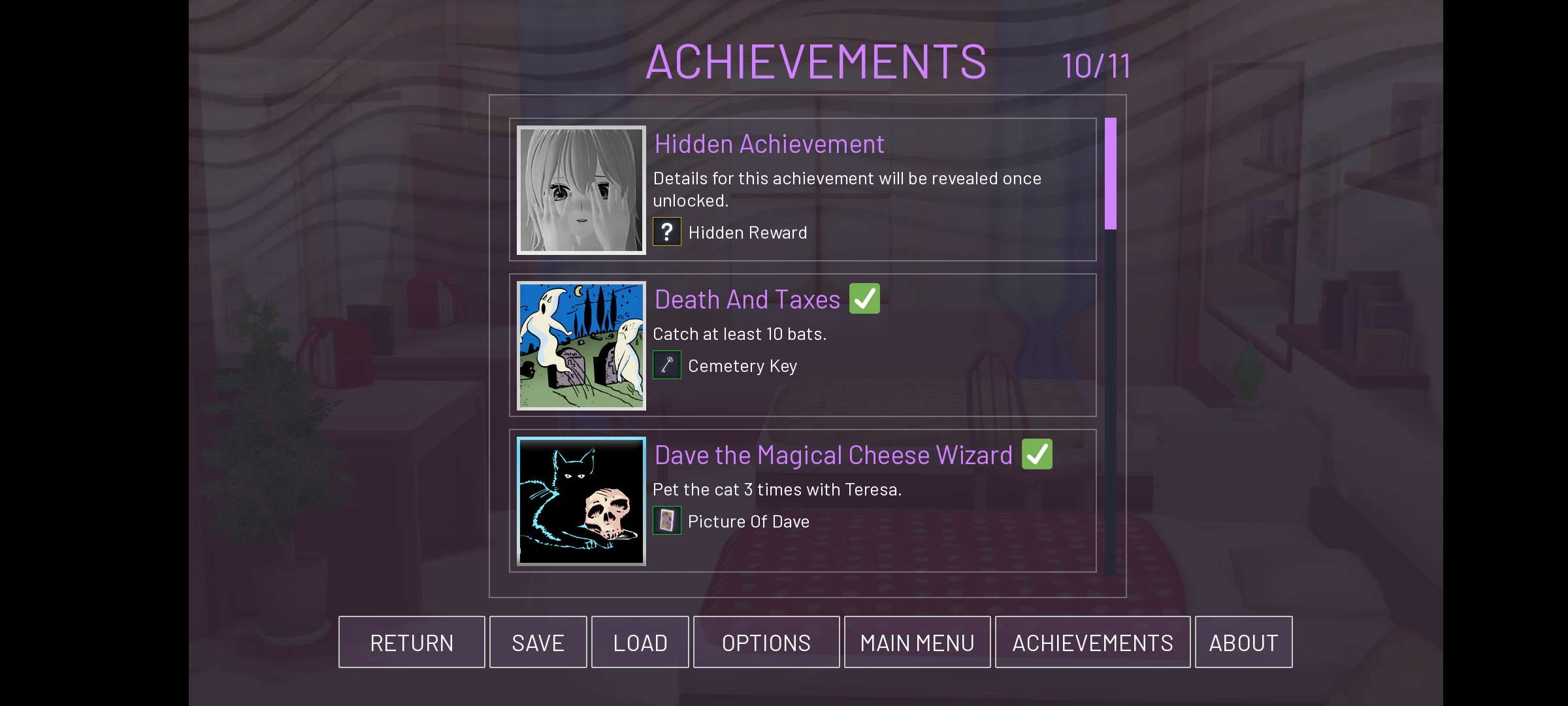Click the Dave the Magical Cheese Wizard checkmark

[1037, 454]
